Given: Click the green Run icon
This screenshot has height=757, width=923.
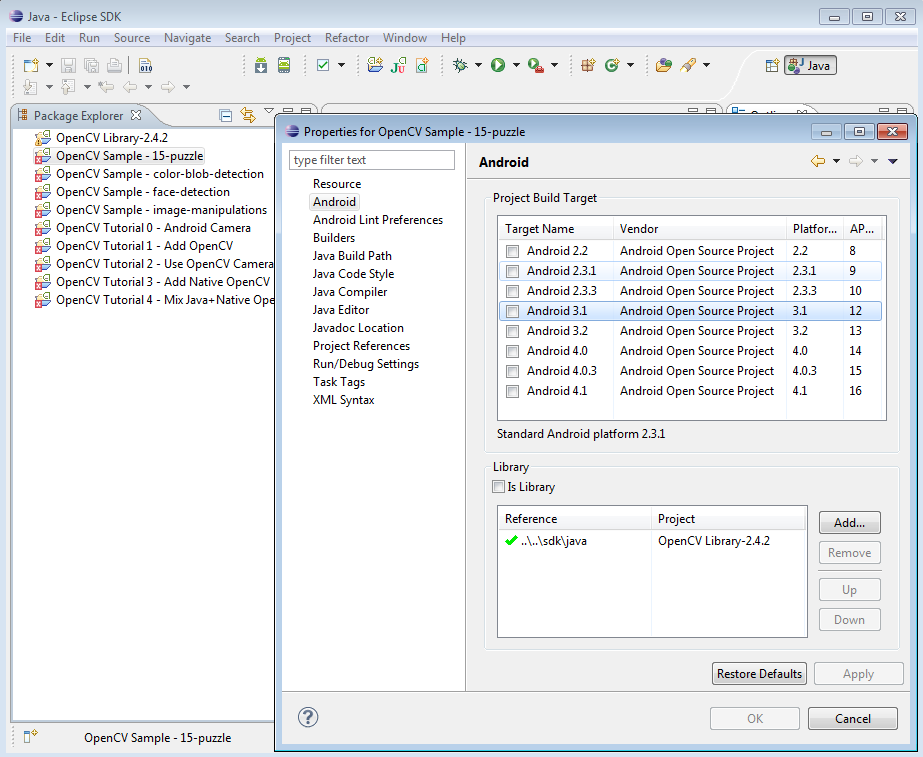Looking at the screenshot, I should tap(498, 65).
